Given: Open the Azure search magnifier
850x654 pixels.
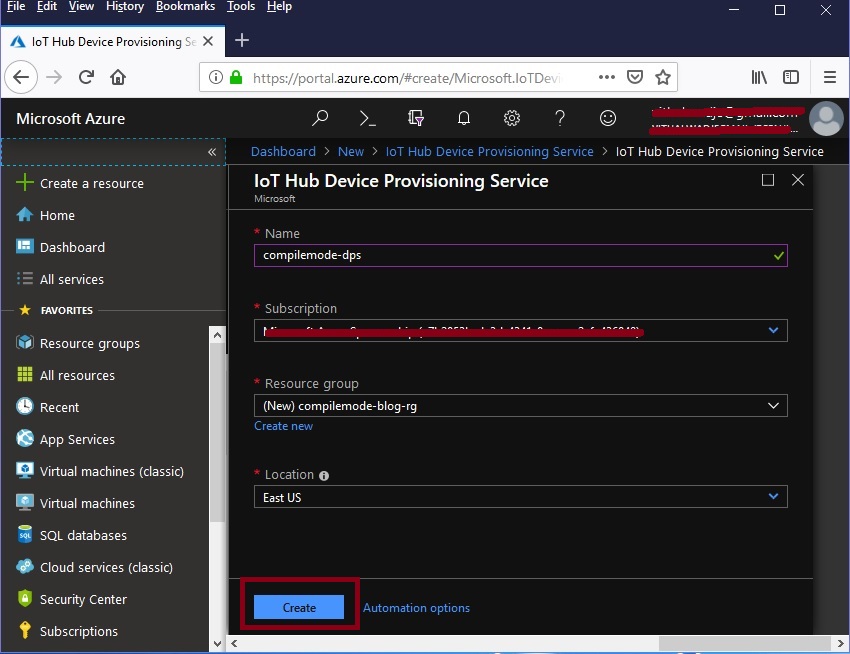Looking at the screenshot, I should pyautogui.click(x=320, y=117).
